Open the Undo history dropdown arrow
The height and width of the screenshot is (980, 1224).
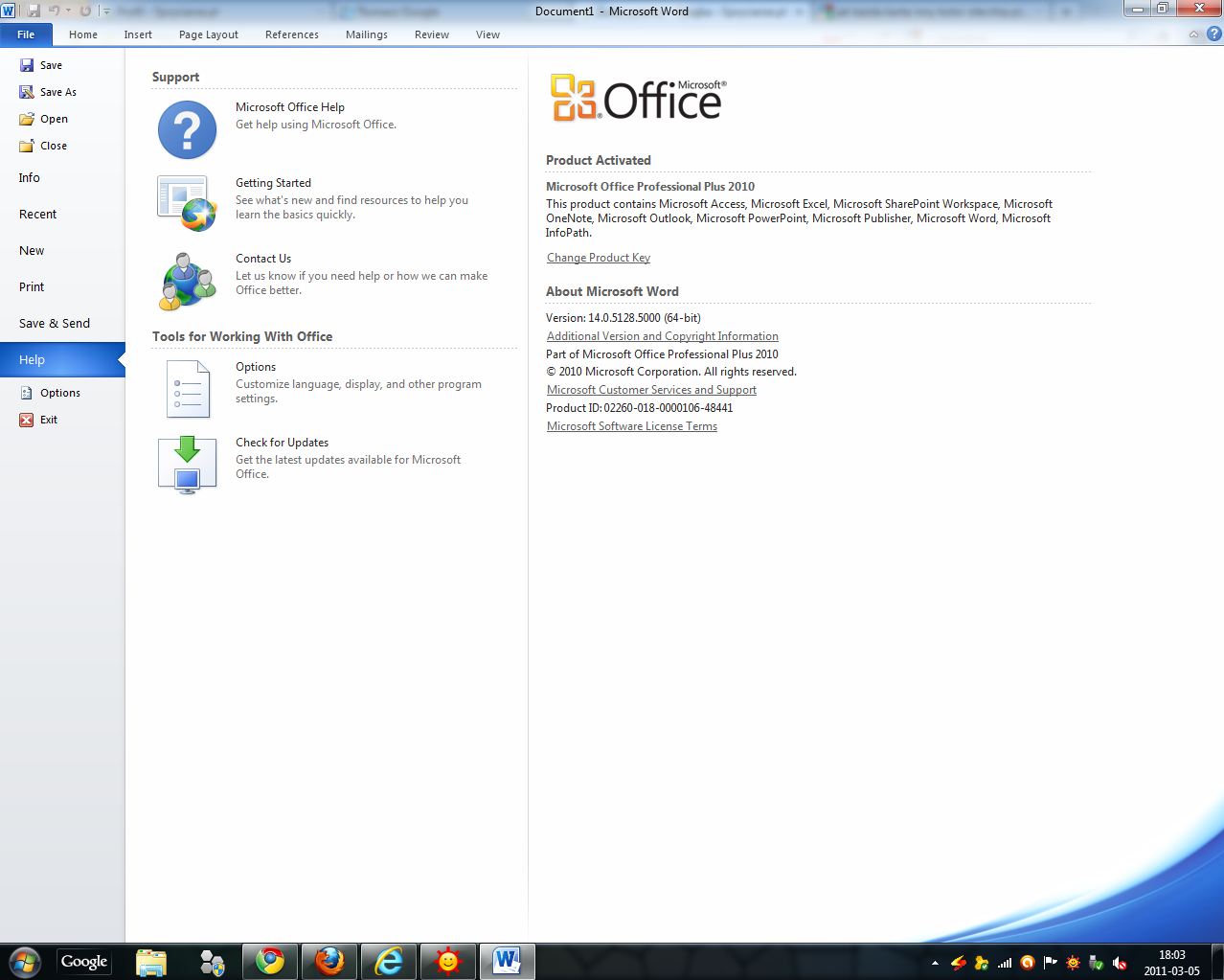(68, 11)
